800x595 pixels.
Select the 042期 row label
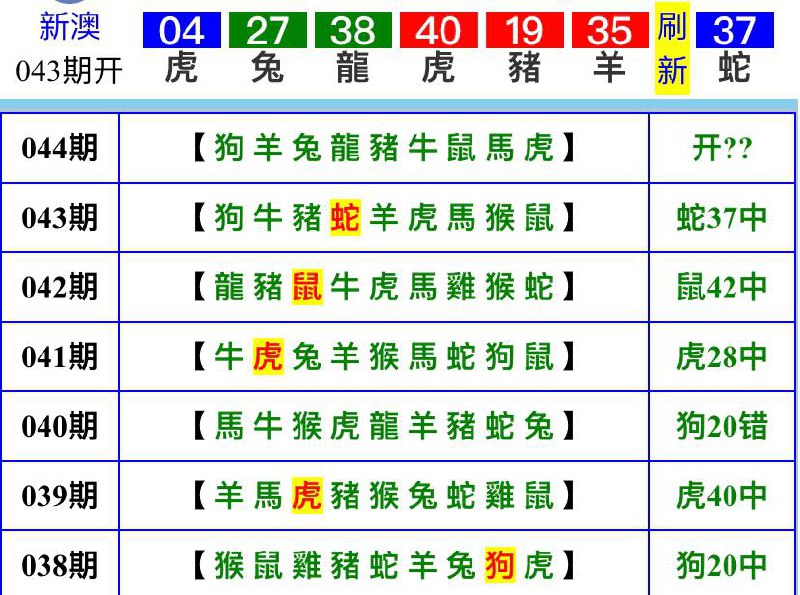tap(60, 287)
